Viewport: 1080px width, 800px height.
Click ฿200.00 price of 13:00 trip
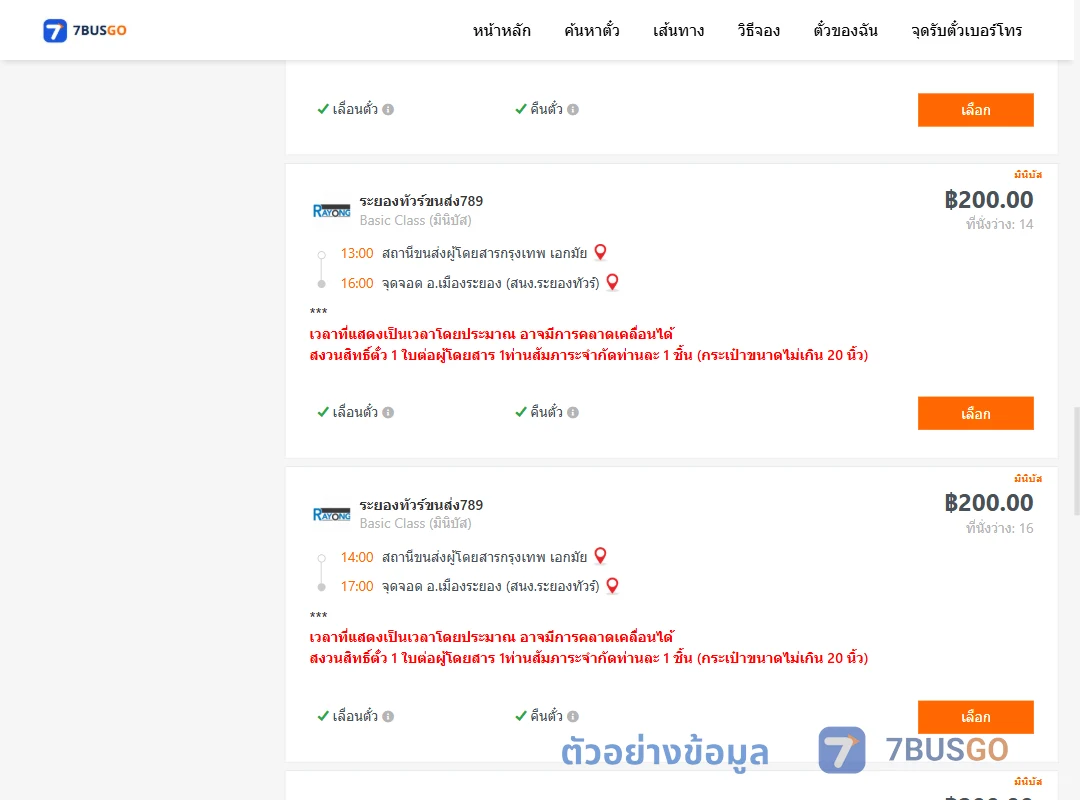coord(988,200)
